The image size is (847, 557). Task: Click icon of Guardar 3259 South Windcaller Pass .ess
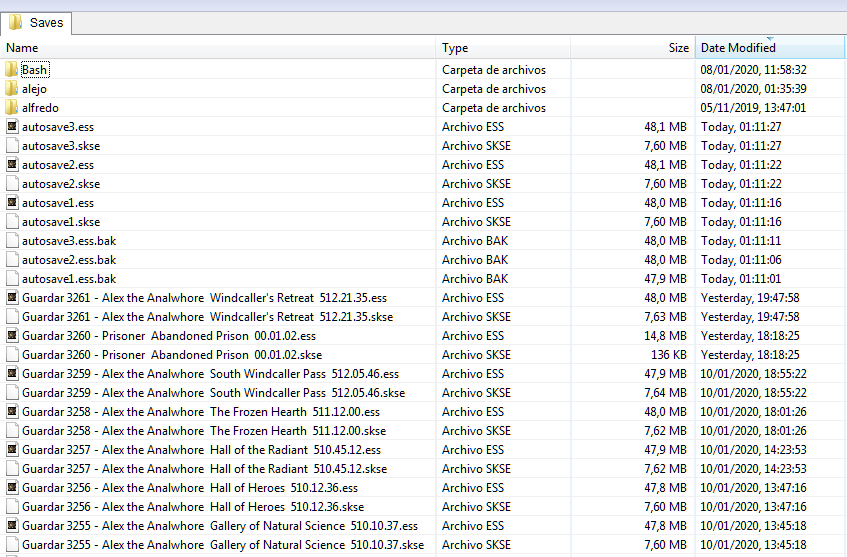12,374
